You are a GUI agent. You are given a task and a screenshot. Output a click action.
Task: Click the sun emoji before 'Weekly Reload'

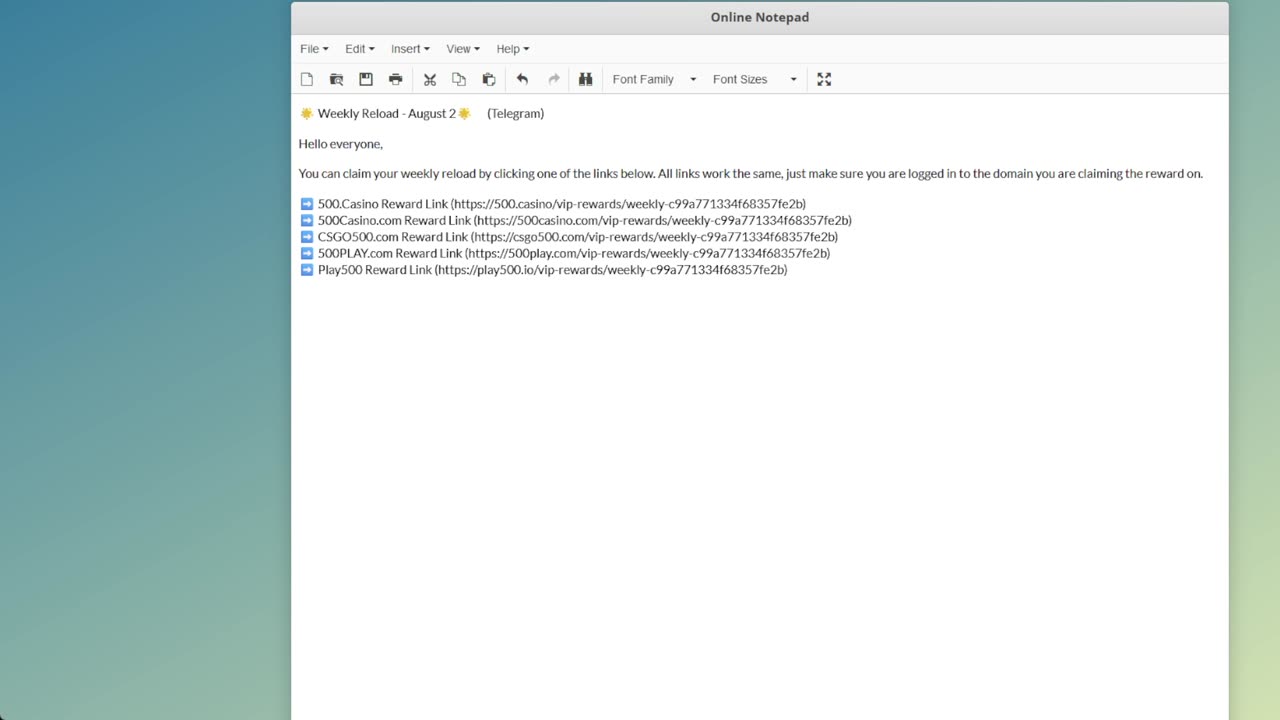307,113
